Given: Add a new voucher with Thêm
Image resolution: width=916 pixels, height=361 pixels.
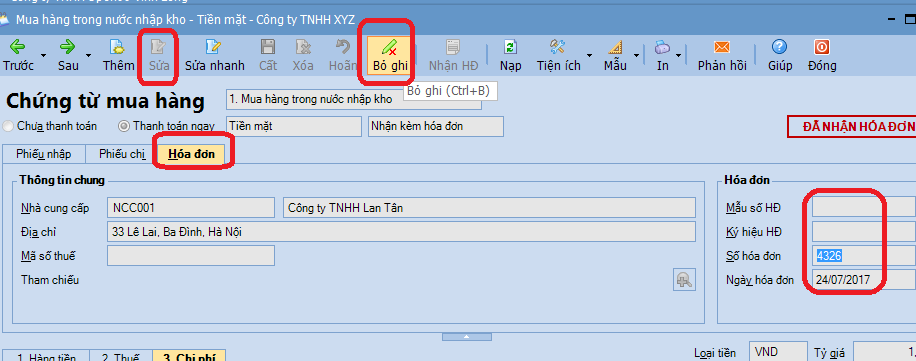Looking at the screenshot, I should pos(119,55).
